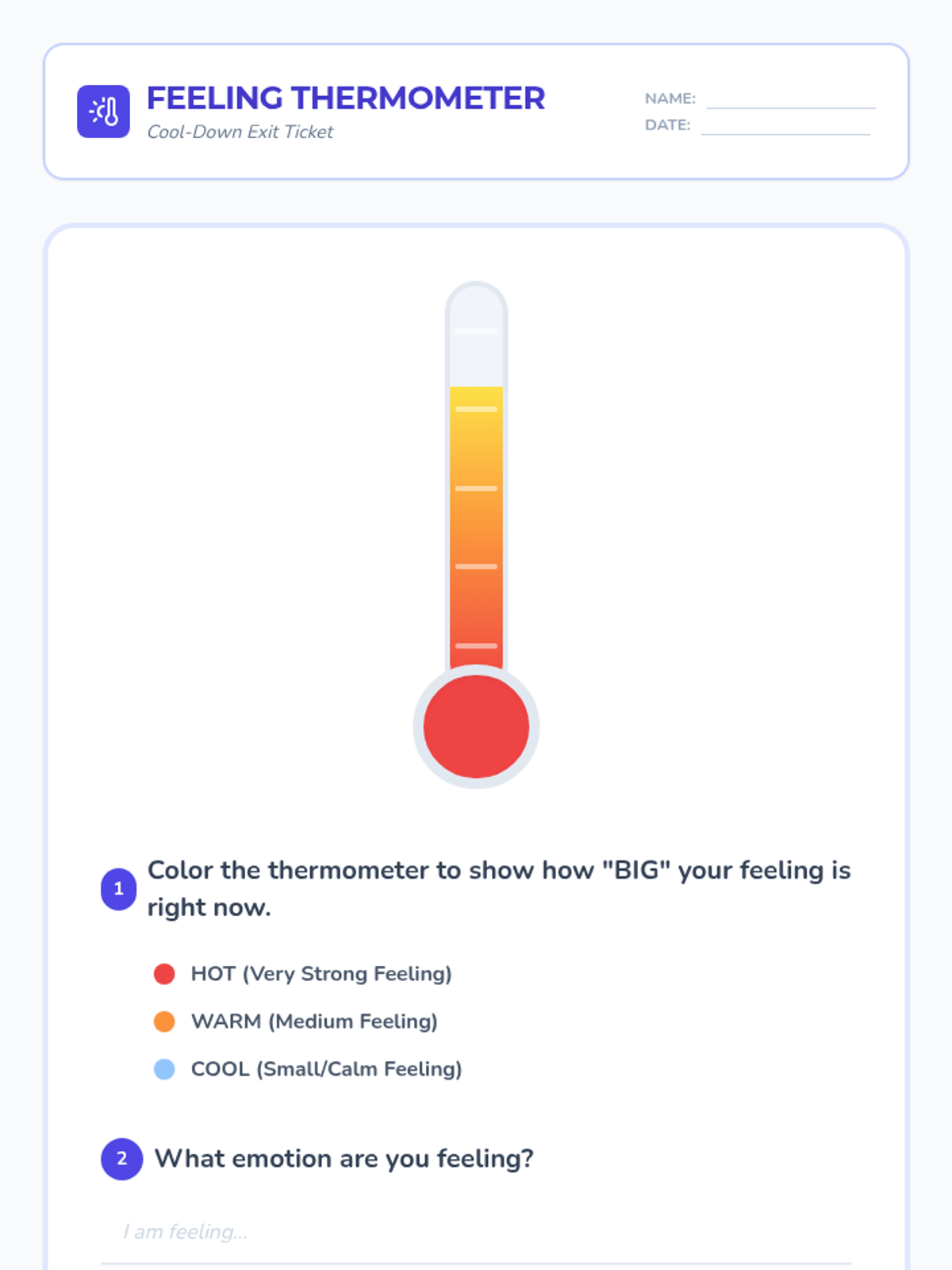Select the blue COOL color dot

pyautogui.click(x=164, y=1069)
